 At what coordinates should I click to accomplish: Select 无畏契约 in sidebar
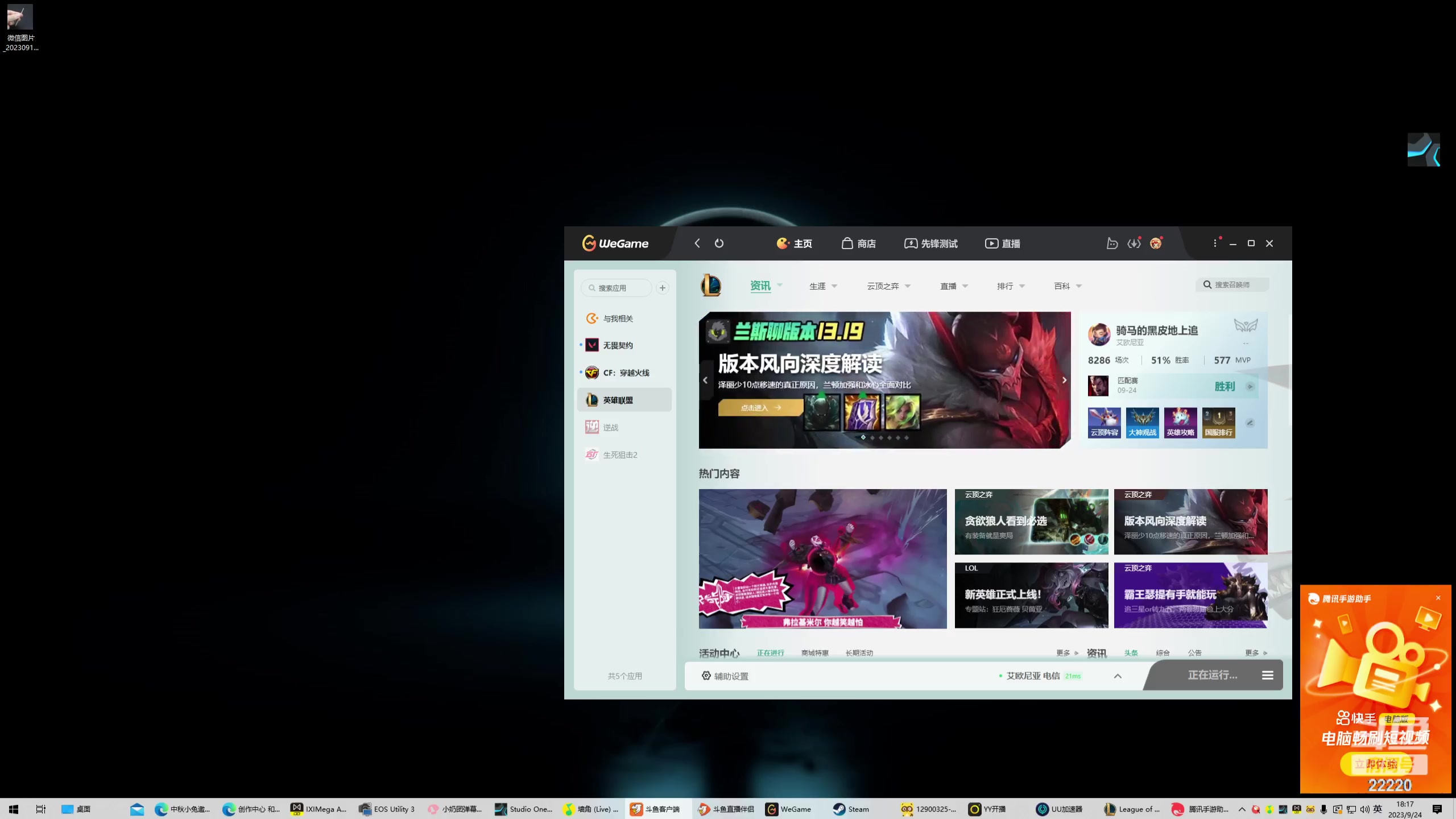pyautogui.click(x=624, y=345)
